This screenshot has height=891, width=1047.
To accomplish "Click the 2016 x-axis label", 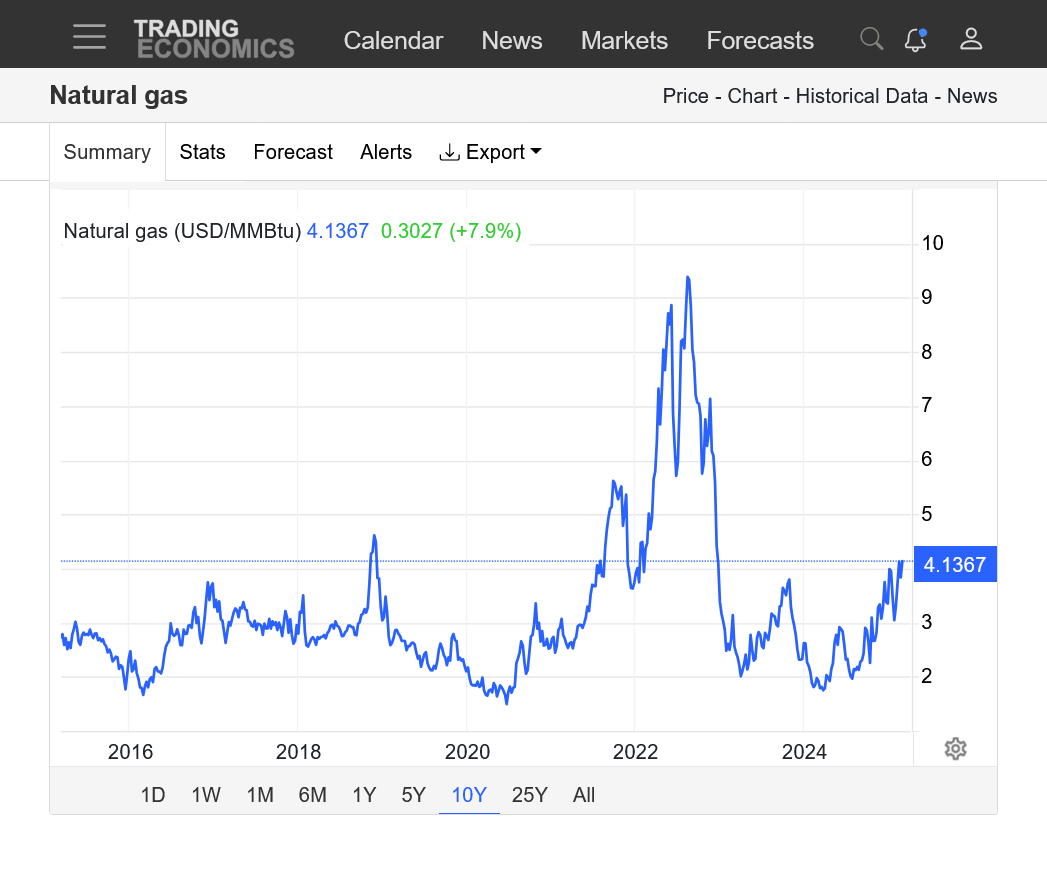I will click(130, 752).
